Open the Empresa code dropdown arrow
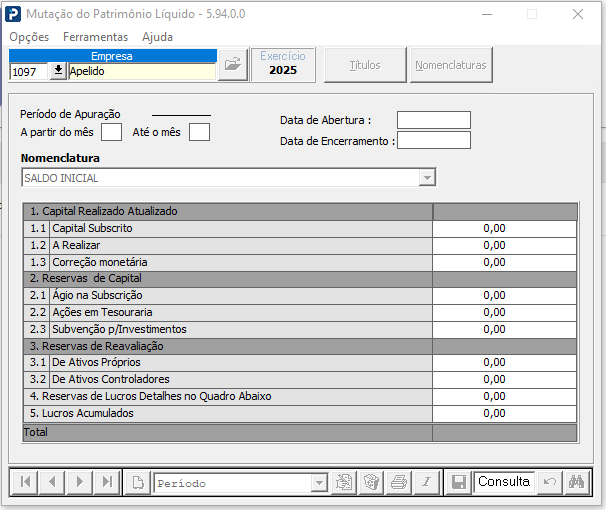The image size is (606, 510). coord(57,71)
